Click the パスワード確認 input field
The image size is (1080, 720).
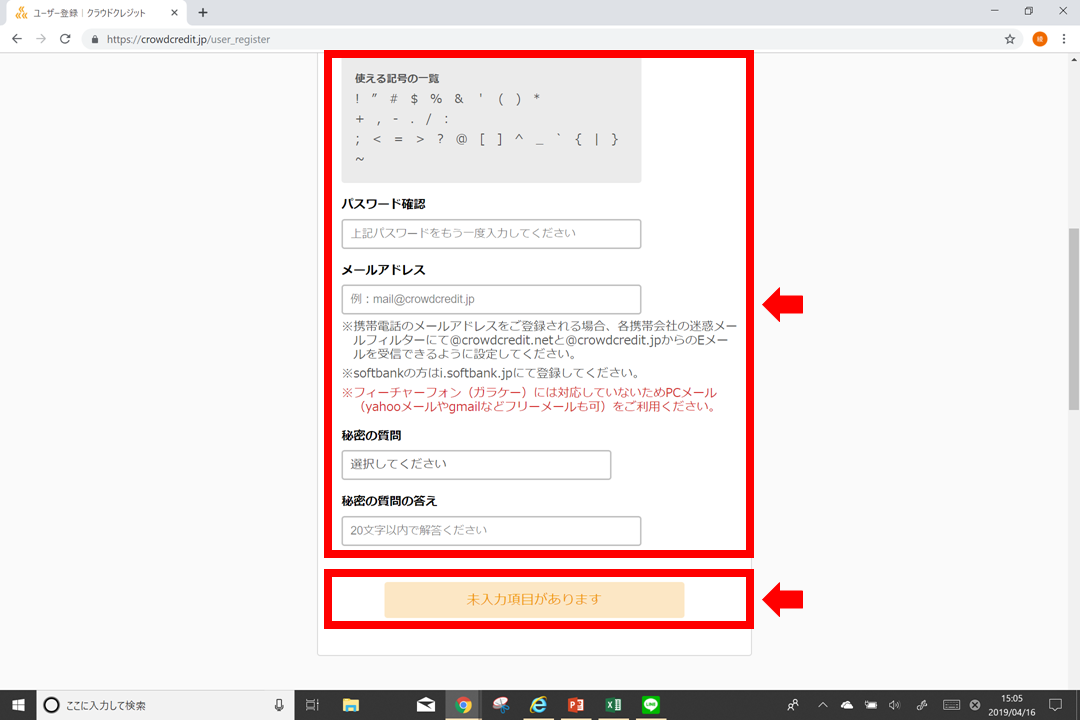(491, 234)
